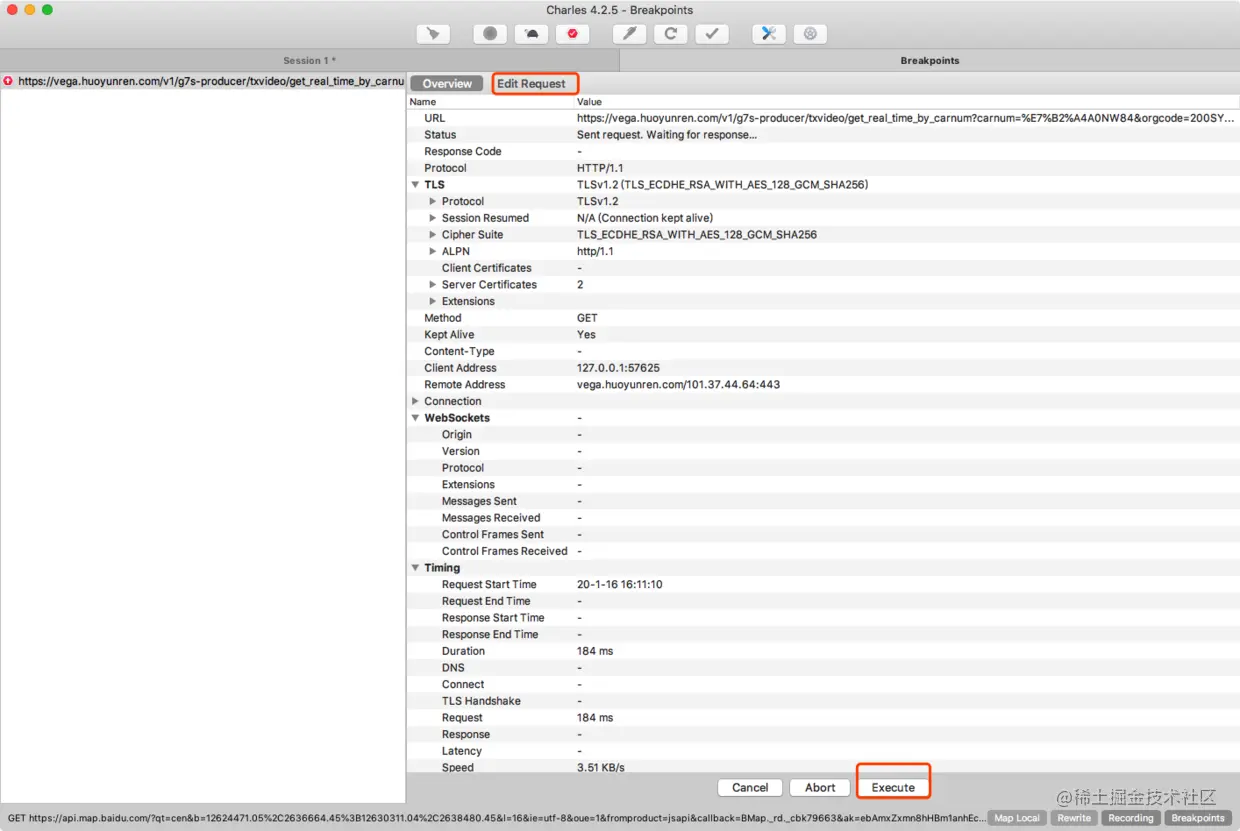This screenshot has width=1240, height=831.
Task: Select the Method row
Action: (x=823, y=318)
